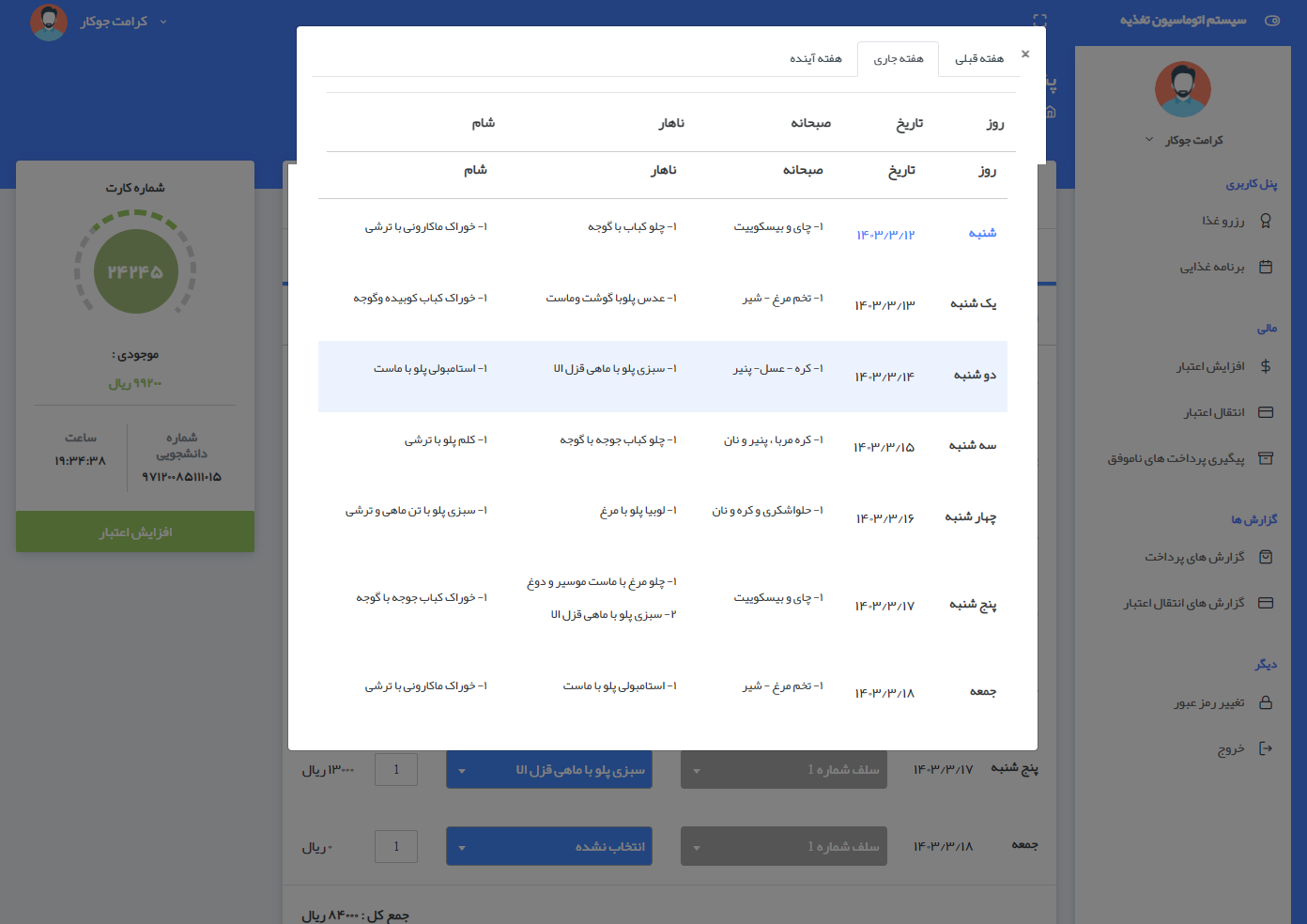Click the lock icon for تغییر رمز عبور
The height and width of the screenshot is (924, 1307).
pyautogui.click(x=1265, y=702)
